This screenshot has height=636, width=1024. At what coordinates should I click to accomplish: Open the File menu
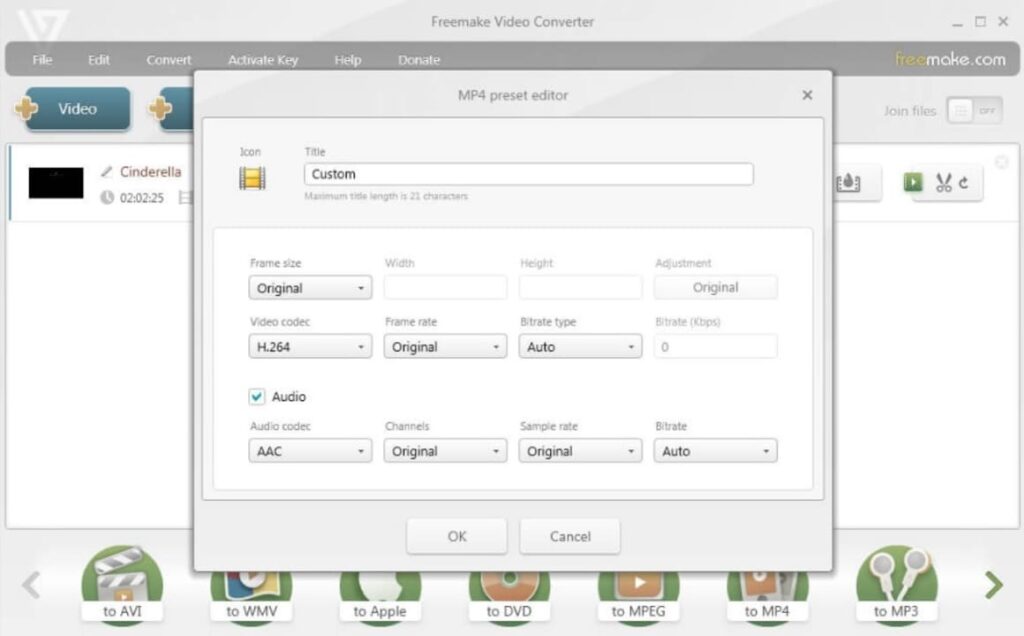tap(42, 60)
